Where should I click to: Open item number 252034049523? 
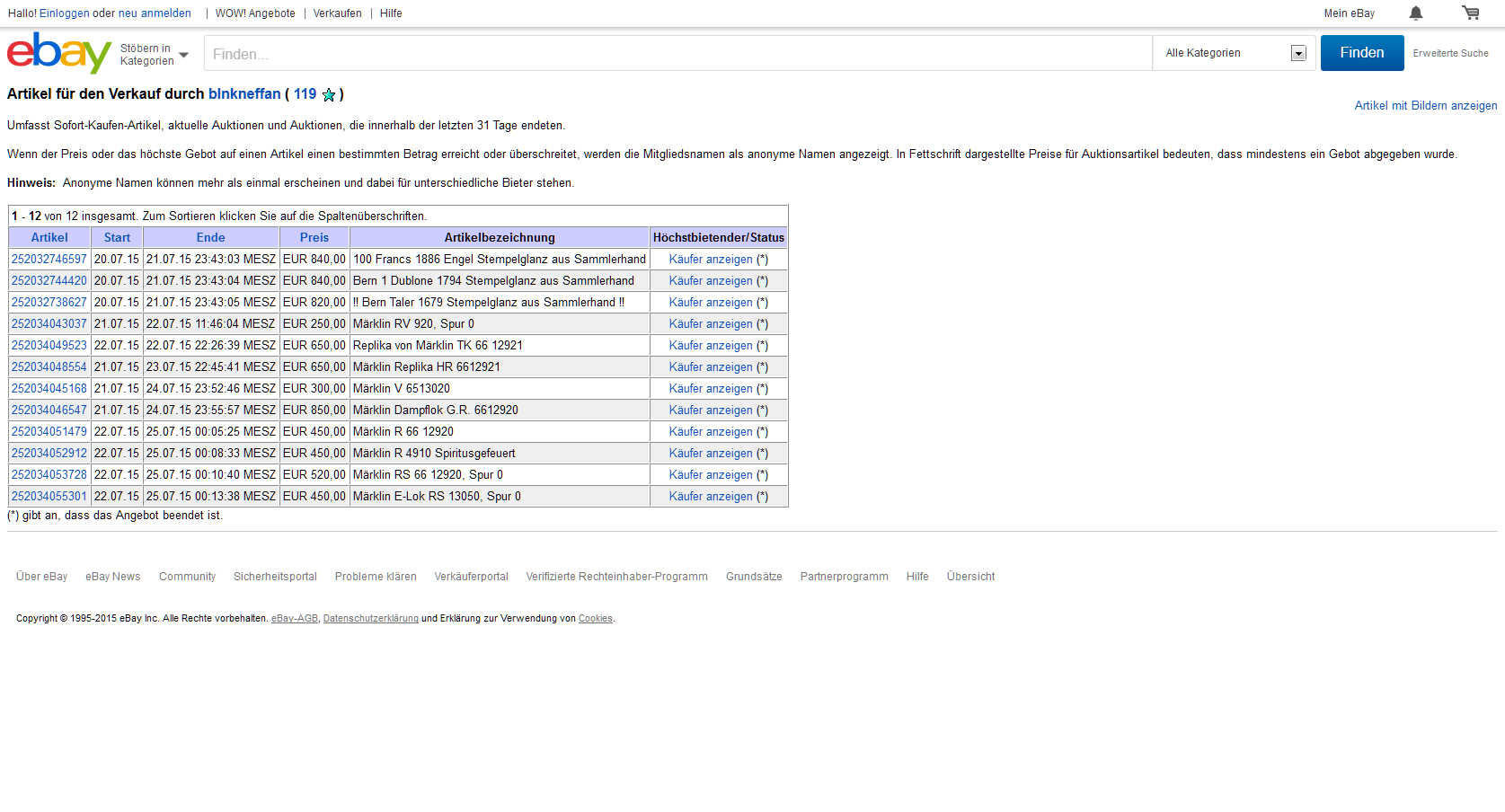[49, 345]
